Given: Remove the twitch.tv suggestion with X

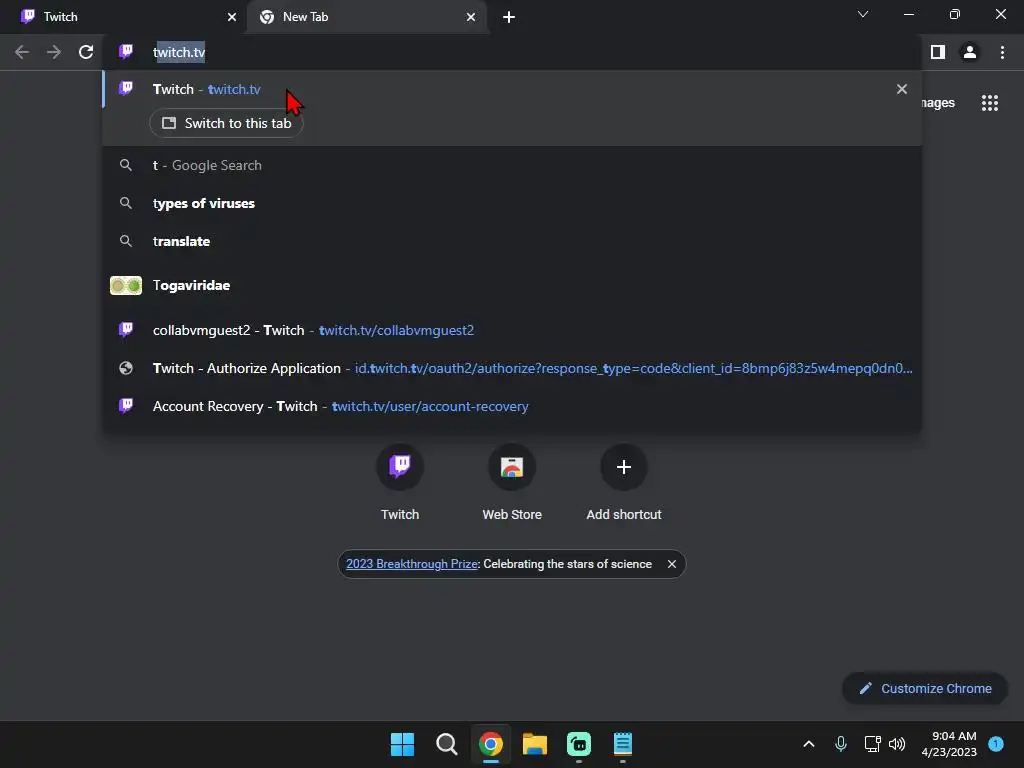Looking at the screenshot, I should point(902,89).
